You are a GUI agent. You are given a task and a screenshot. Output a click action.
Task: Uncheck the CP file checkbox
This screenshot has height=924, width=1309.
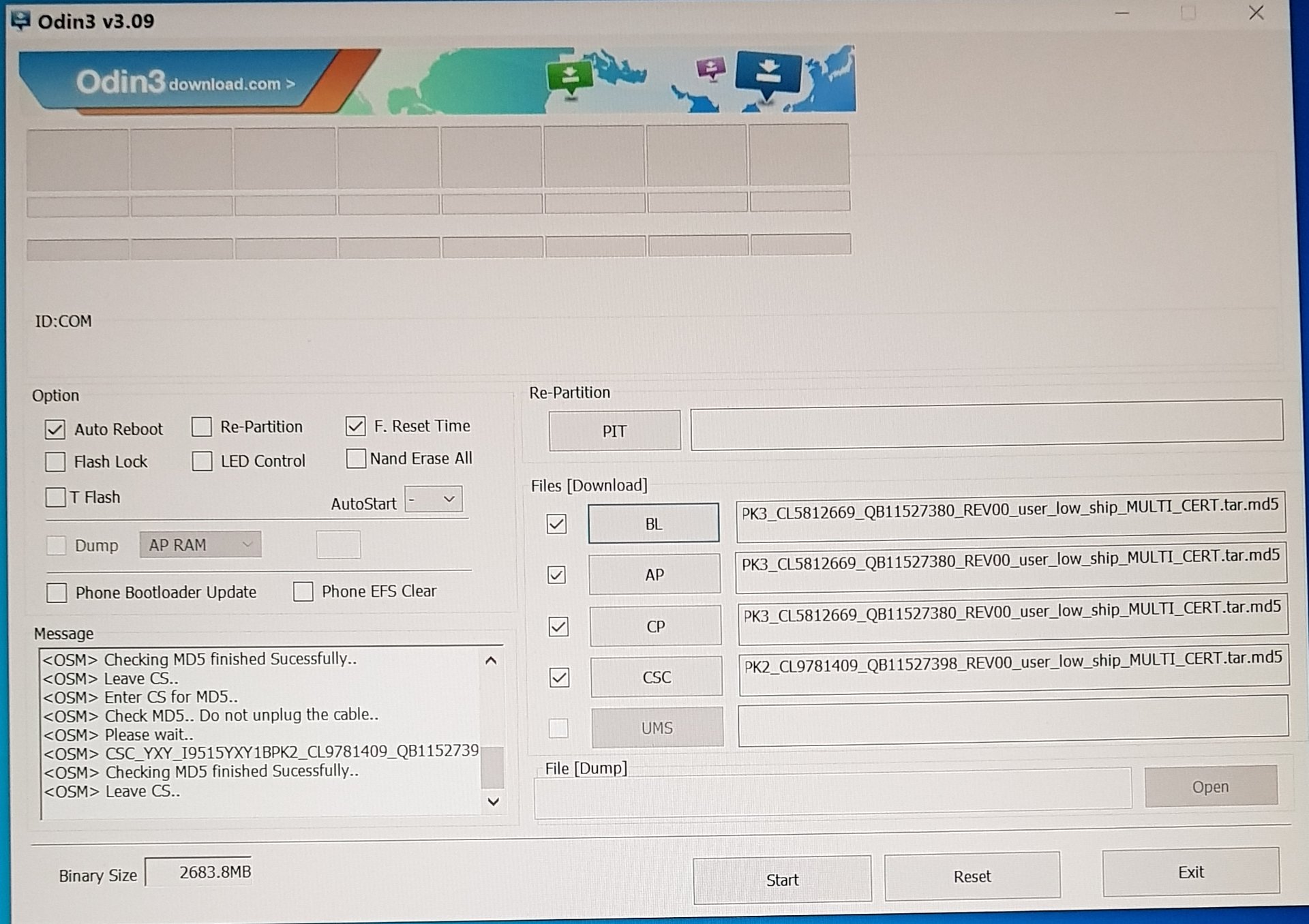(x=558, y=626)
